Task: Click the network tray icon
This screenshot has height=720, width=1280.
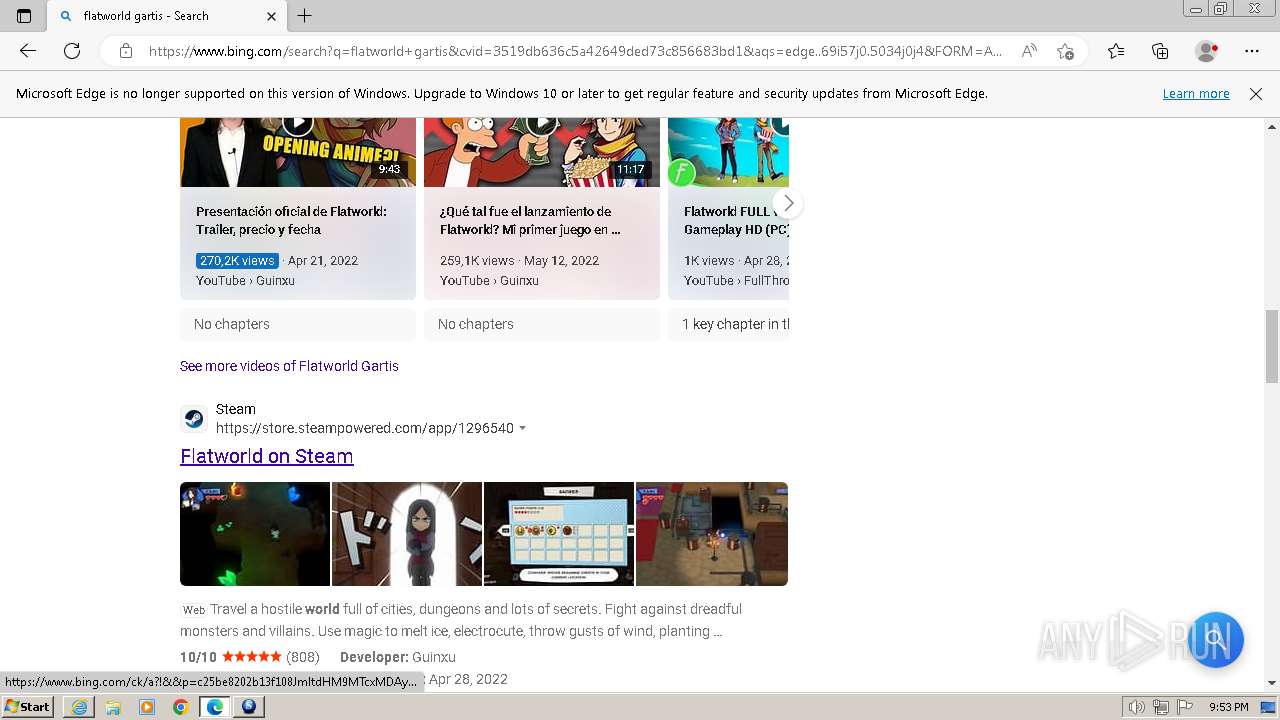Action: tap(1161, 707)
